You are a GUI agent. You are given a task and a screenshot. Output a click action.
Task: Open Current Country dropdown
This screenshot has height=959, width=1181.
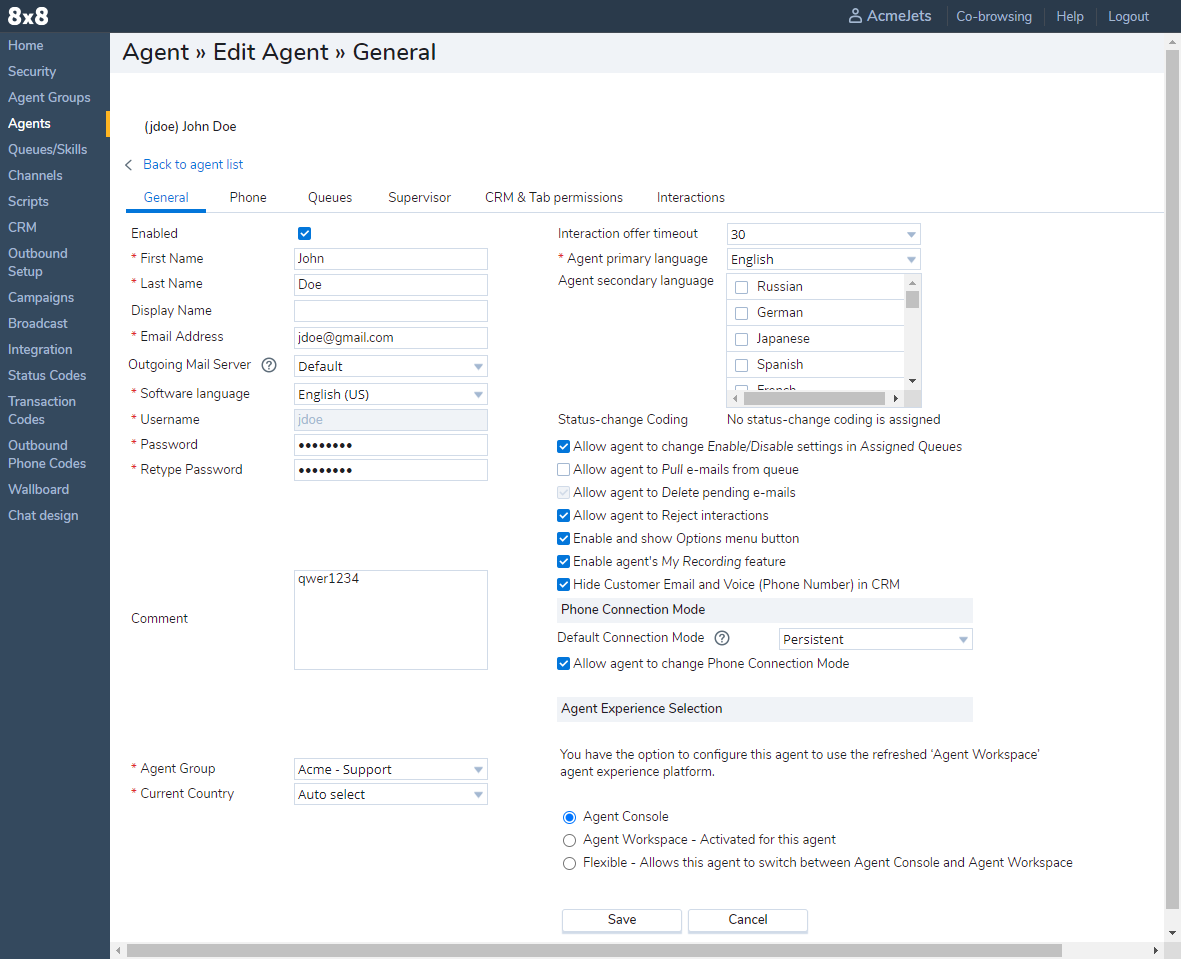390,794
